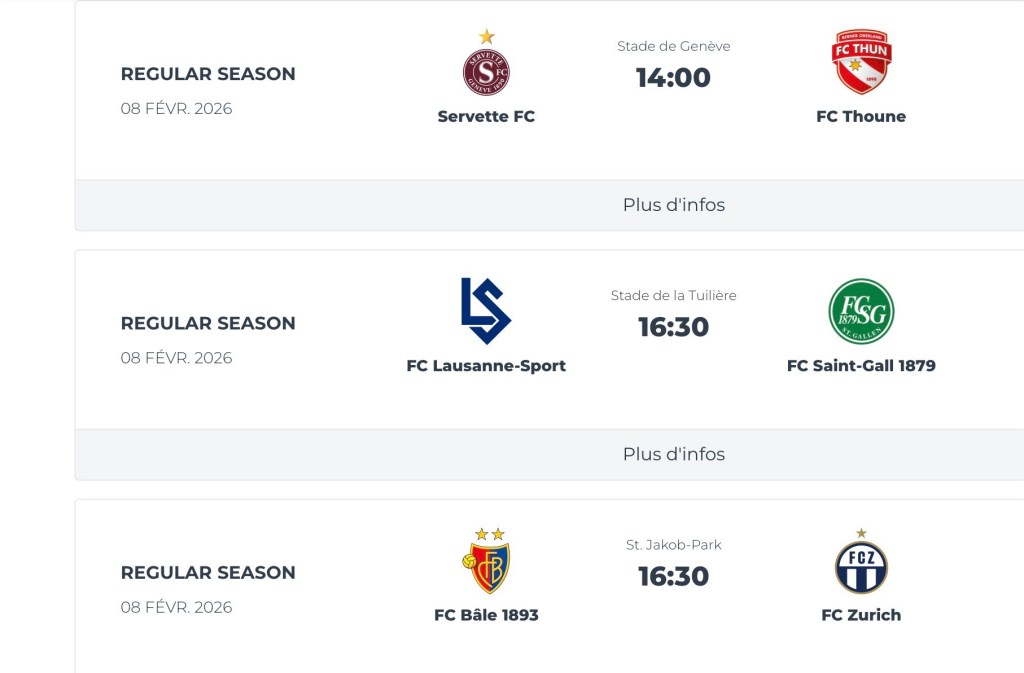The image size is (1024, 673).
Task: Select FC Saint-Gall 1879 team name
Action: coord(861,366)
